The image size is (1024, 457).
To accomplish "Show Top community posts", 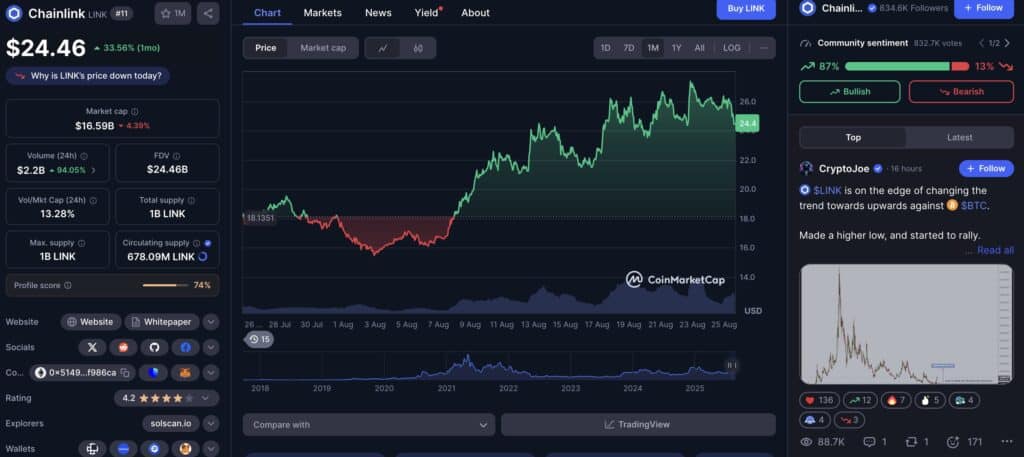I will (x=853, y=137).
